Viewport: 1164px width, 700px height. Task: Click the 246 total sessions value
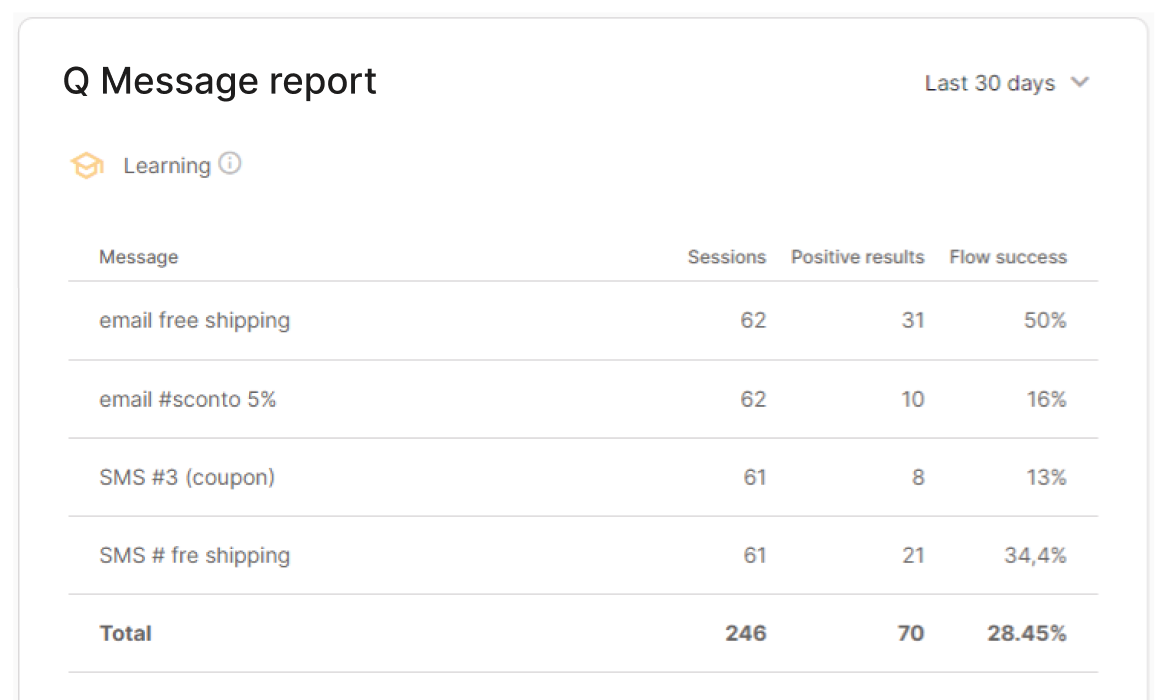[x=746, y=633]
